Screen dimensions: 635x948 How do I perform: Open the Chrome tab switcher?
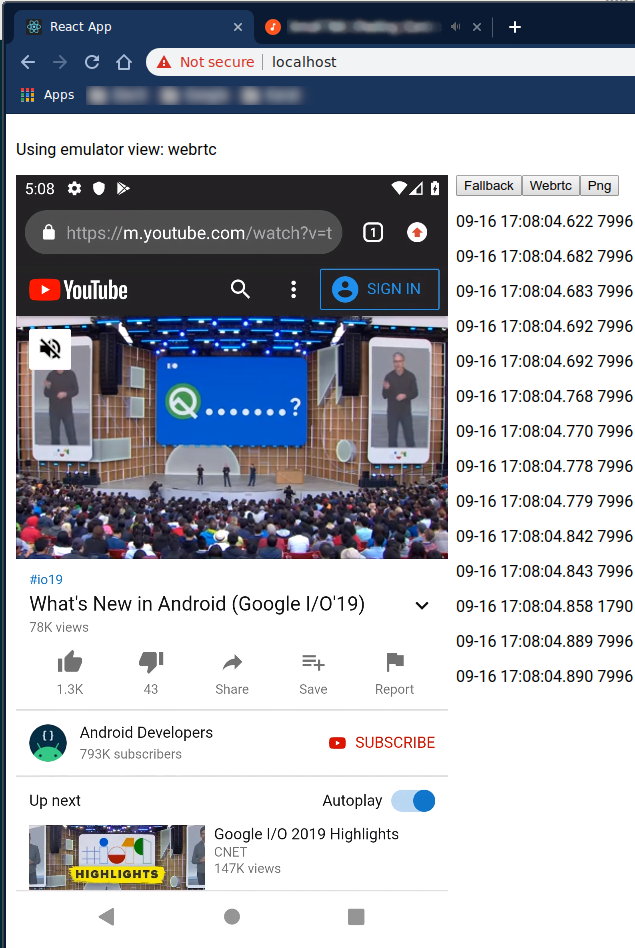[x=373, y=232]
